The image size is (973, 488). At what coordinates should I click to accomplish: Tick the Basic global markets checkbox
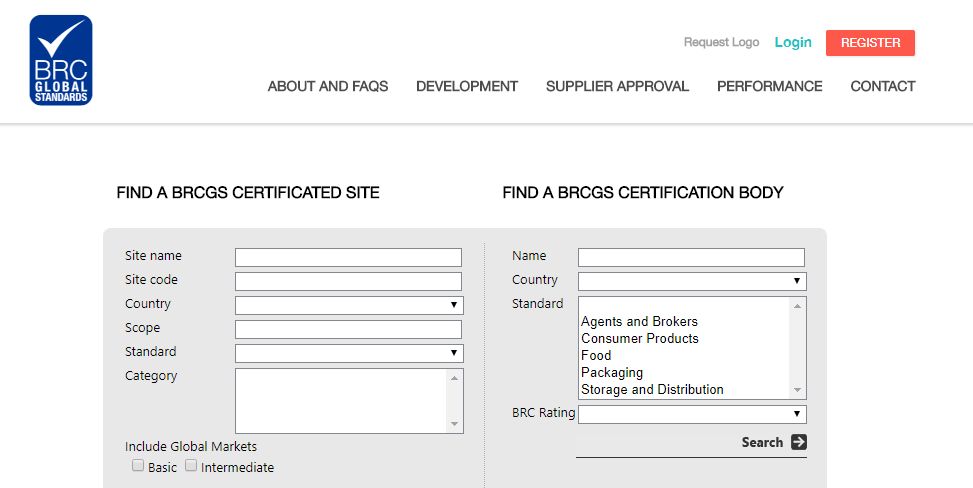(x=138, y=465)
